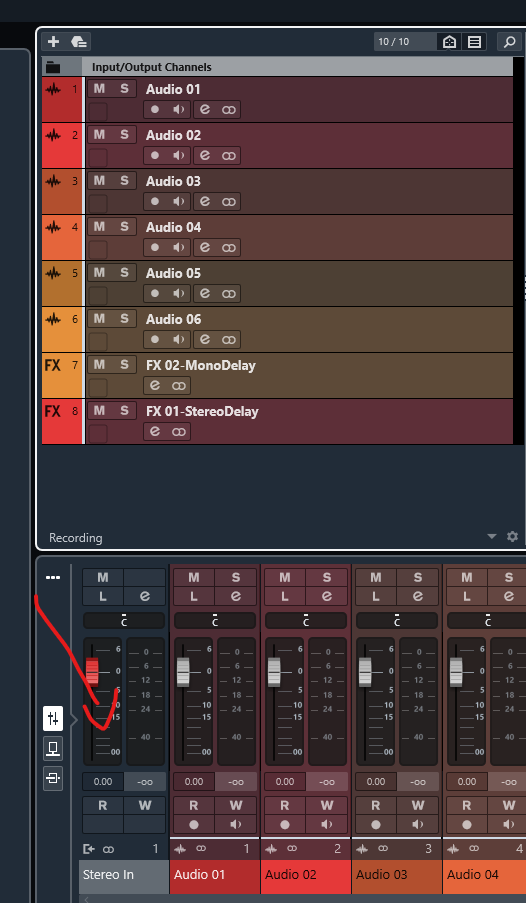Select the Stereo In channel label
Screen dimensions: 526x903
point(108,874)
